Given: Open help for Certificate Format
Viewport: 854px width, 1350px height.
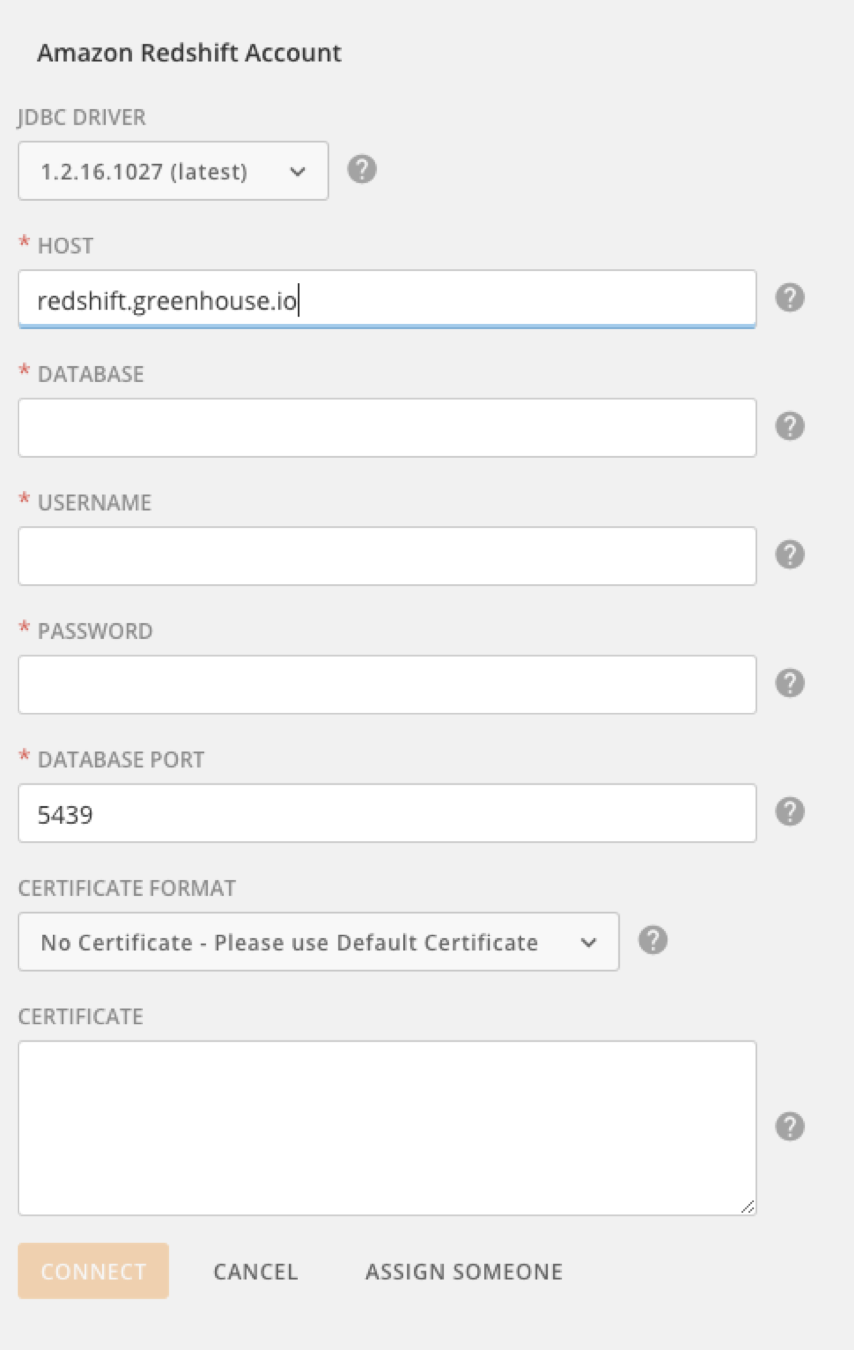Looking at the screenshot, I should (653, 941).
